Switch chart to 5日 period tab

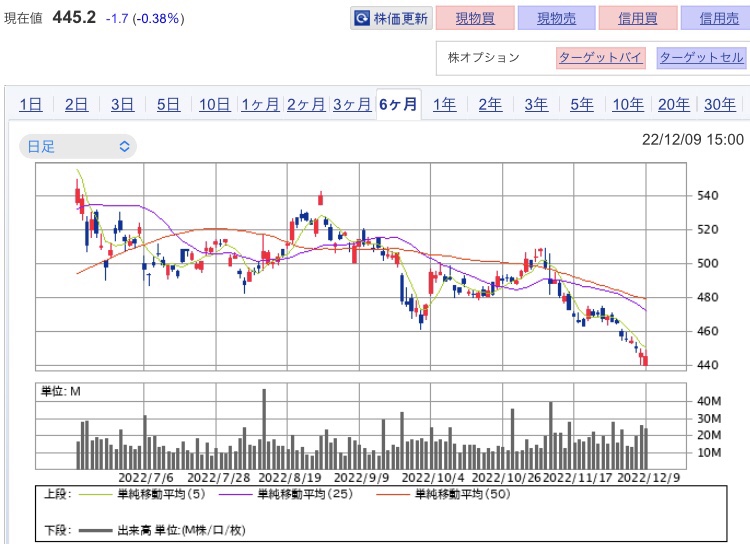[x=168, y=104]
